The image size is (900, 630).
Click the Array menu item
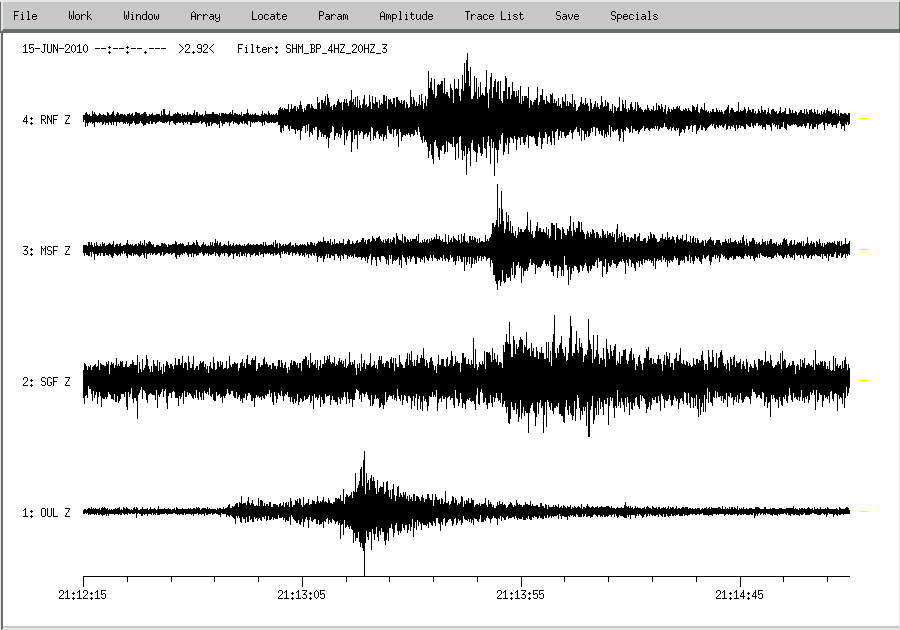(205, 16)
